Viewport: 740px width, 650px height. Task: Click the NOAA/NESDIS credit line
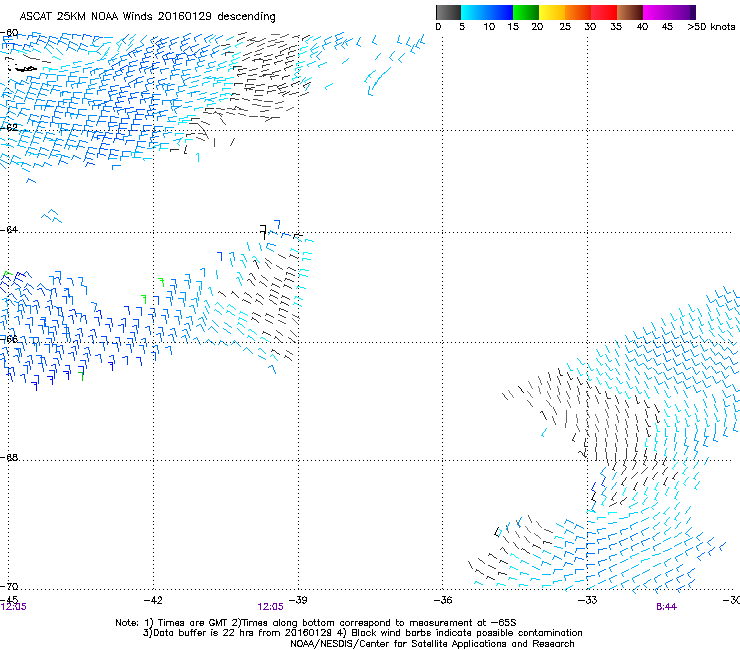pyautogui.click(x=432, y=644)
